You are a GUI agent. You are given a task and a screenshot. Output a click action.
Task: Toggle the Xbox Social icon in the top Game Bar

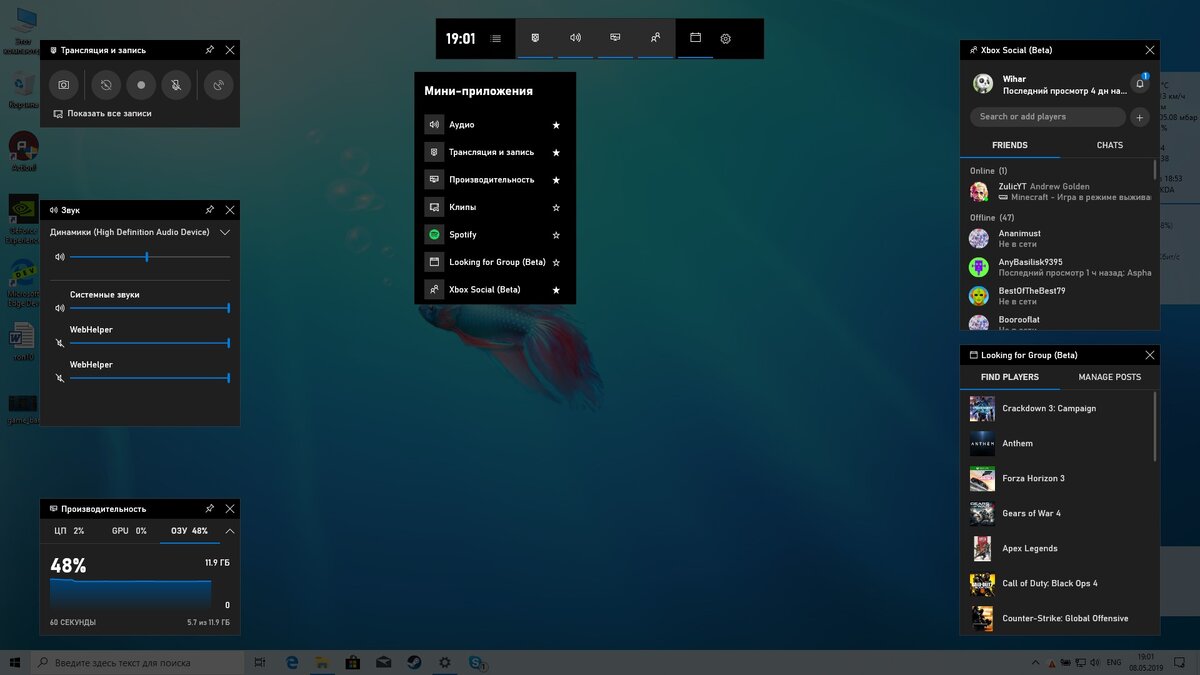point(655,38)
